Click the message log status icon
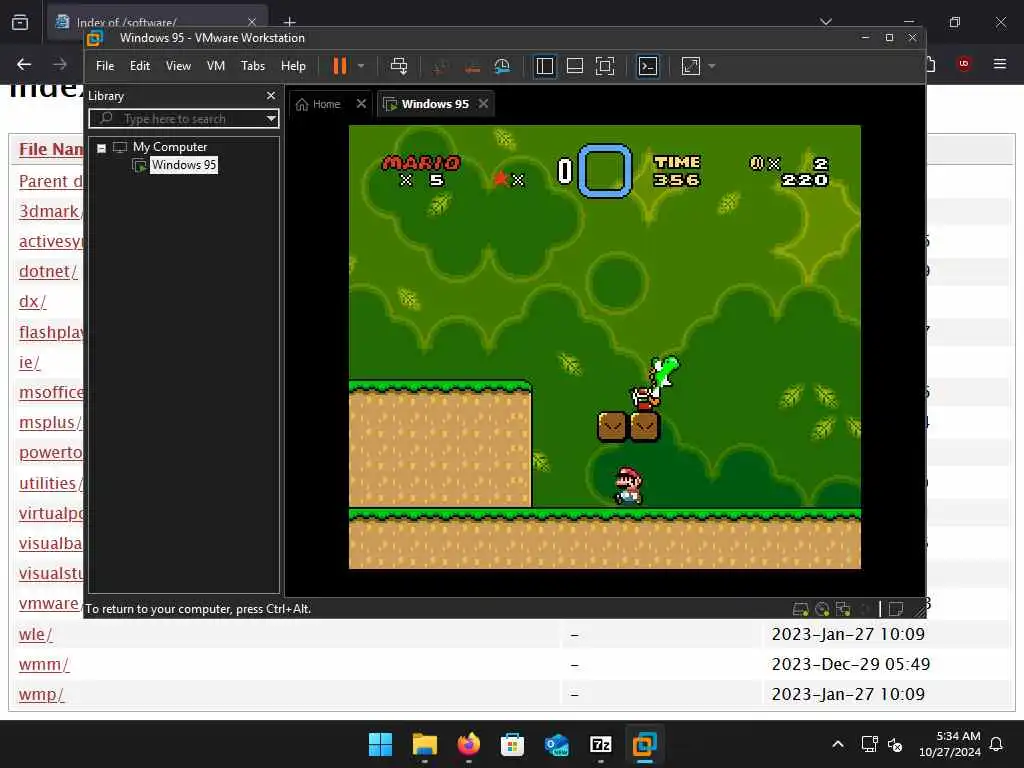Viewport: 1024px width, 768px height. point(896,609)
